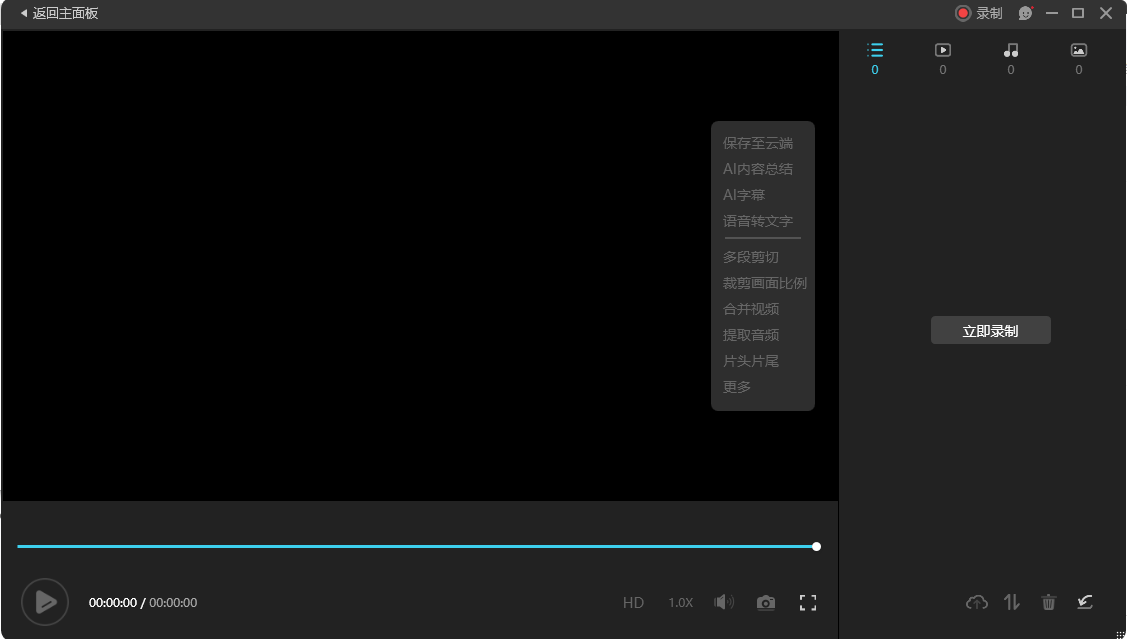Click the export icon at bottom right

(1085, 602)
